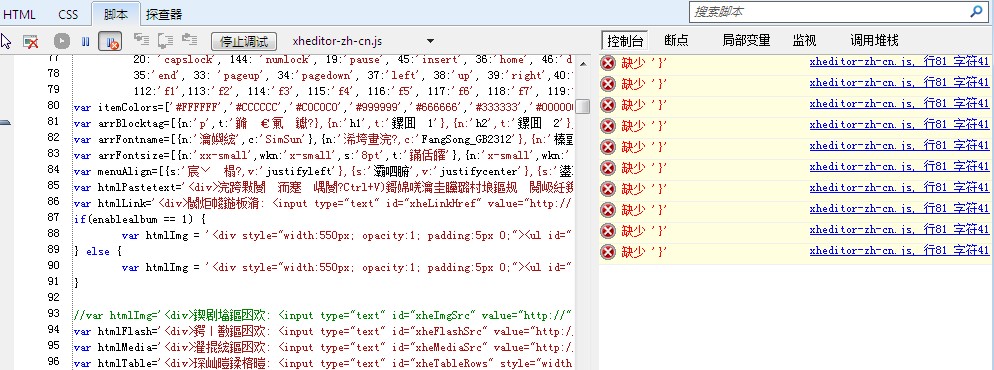
Task: Click line number 81 in the gutter
Action: tap(53, 122)
